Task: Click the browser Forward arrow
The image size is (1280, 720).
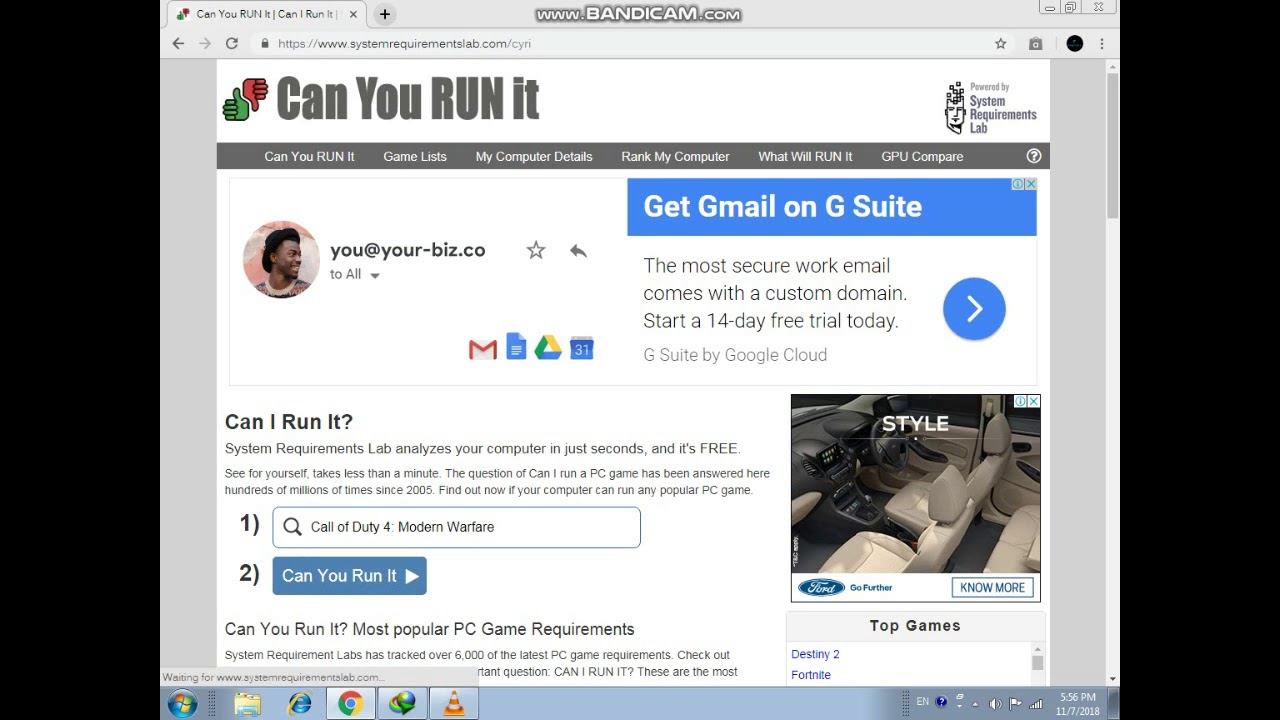Action: click(x=205, y=44)
